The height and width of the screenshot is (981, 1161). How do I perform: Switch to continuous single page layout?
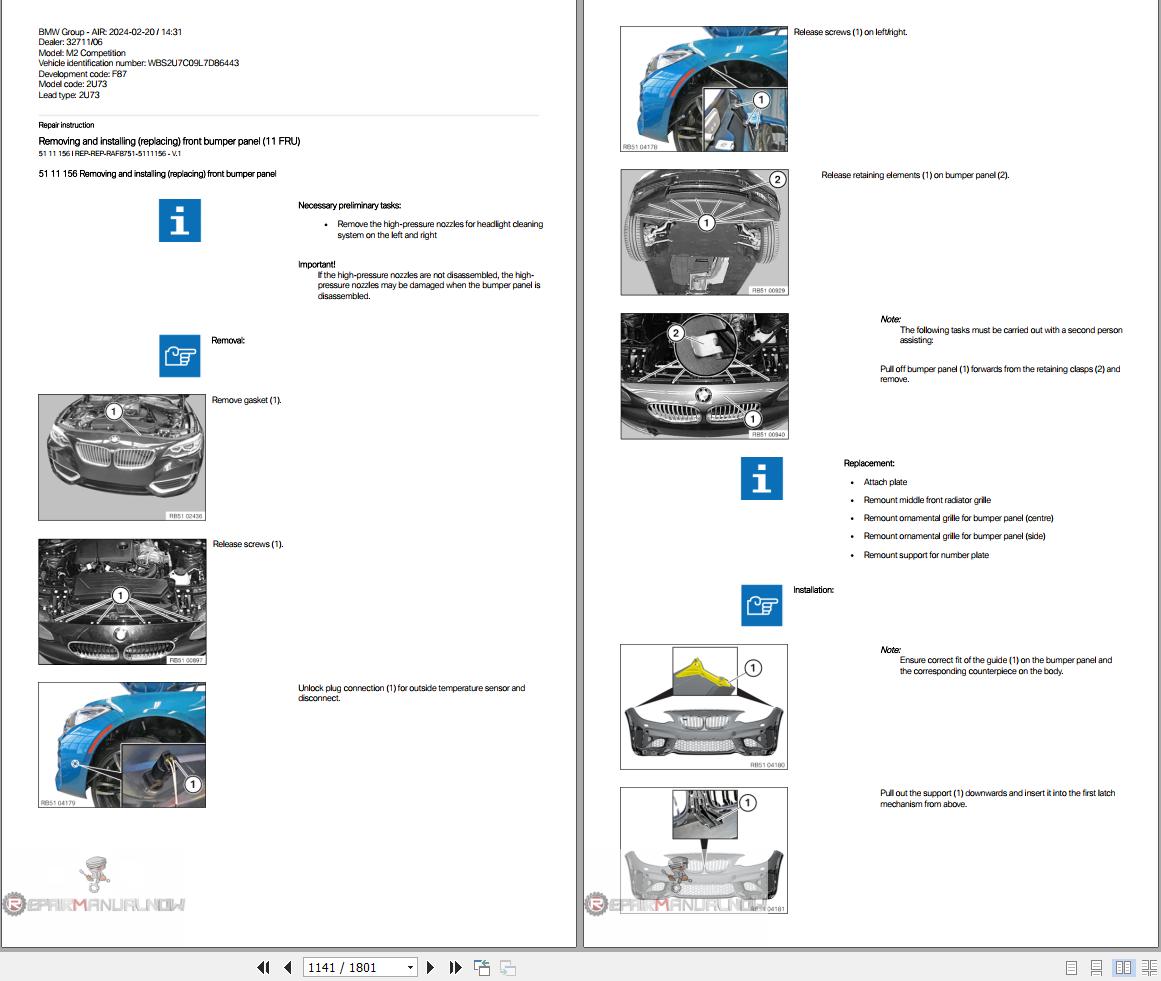click(x=1097, y=968)
